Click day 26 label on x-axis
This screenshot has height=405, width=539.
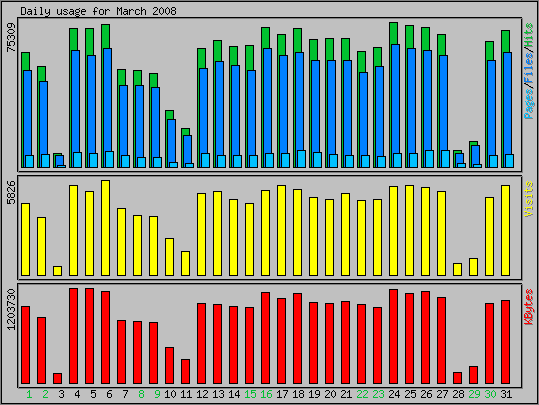tap(426, 394)
